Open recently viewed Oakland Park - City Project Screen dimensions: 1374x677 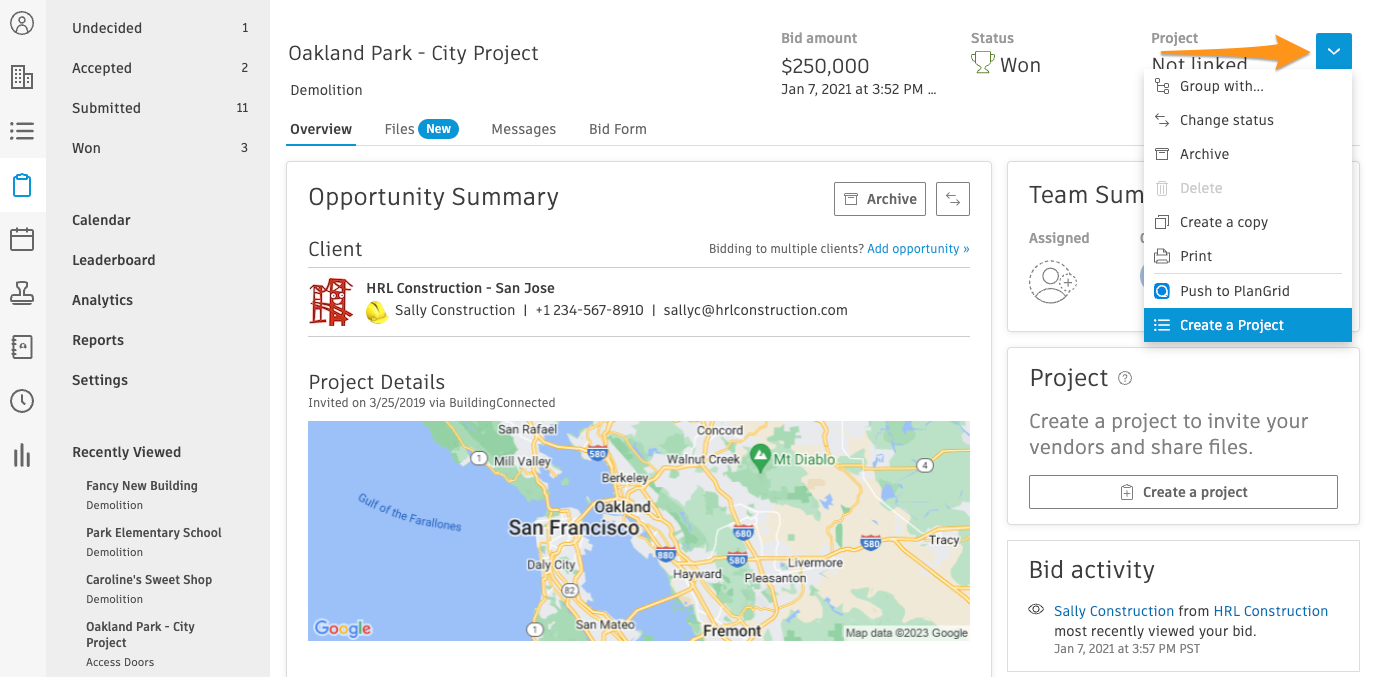click(x=140, y=635)
